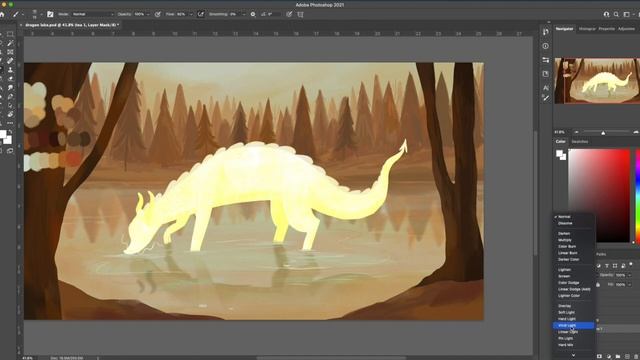Screen dimensions: 640x360
Task: Select the Healing Brush tool
Action: 10,61
